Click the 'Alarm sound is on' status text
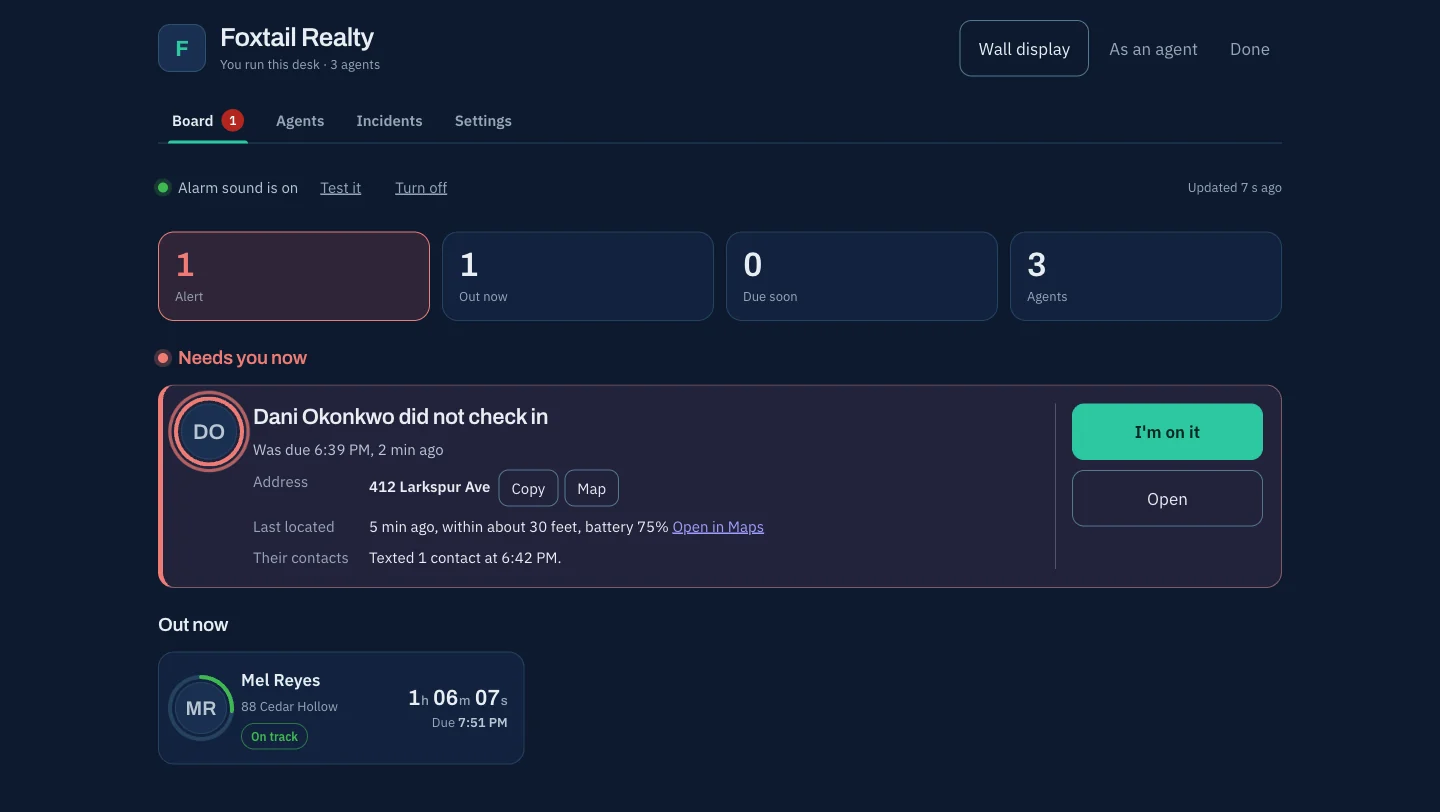The width and height of the screenshot is (1440, 812). 238,188
